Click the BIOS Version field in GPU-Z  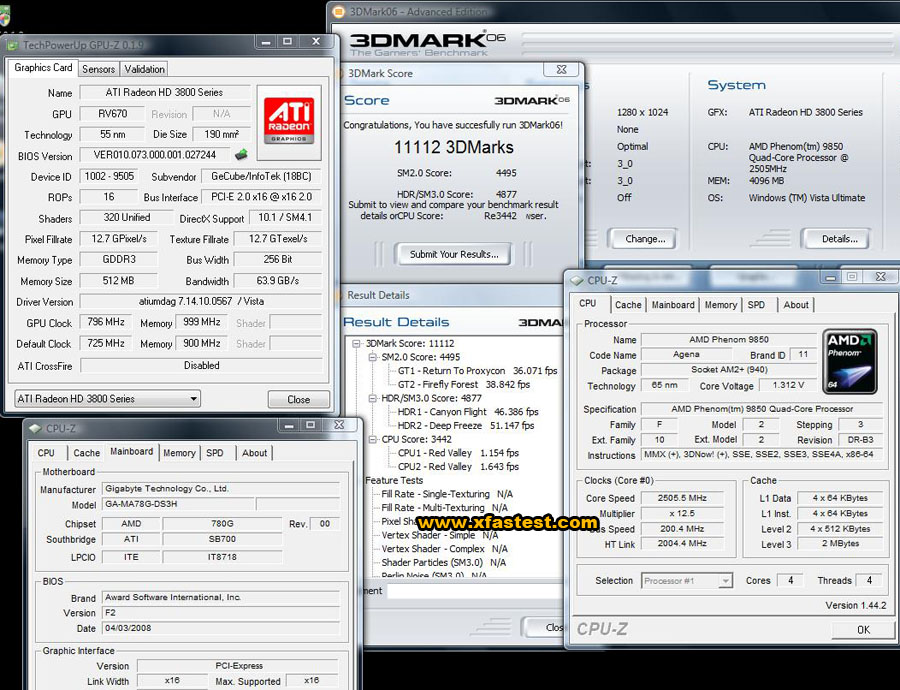(155, 155)
